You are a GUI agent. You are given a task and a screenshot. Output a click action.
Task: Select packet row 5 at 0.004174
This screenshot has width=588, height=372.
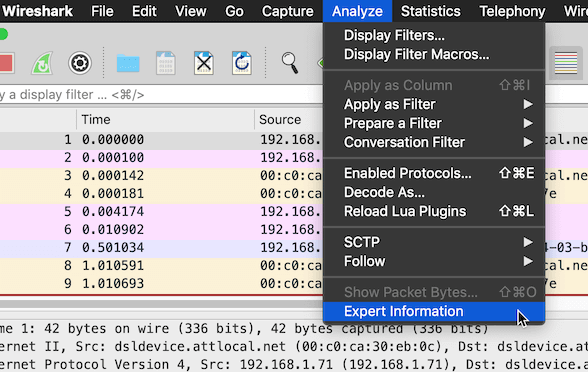(161, 212)
